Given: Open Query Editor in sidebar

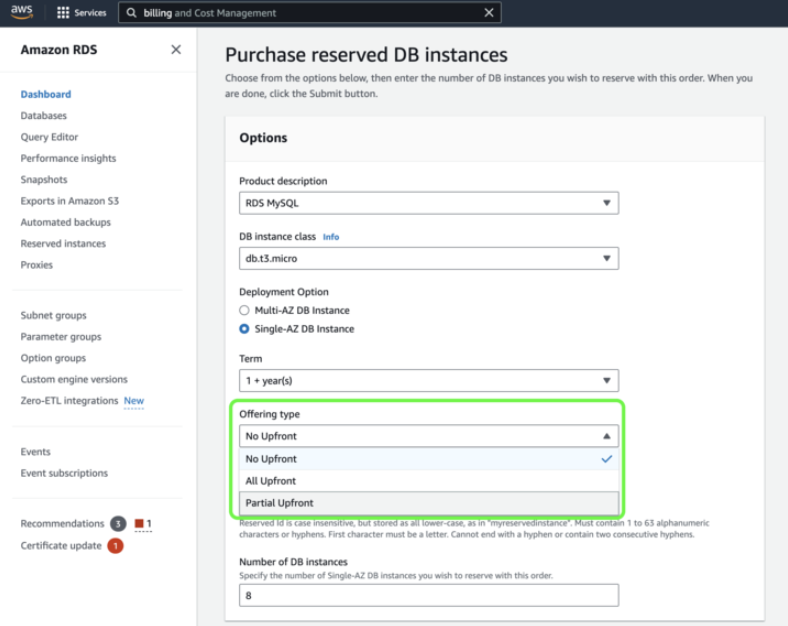Looking at the screenshot, I should pyautogui.click(x=49, y=137).
